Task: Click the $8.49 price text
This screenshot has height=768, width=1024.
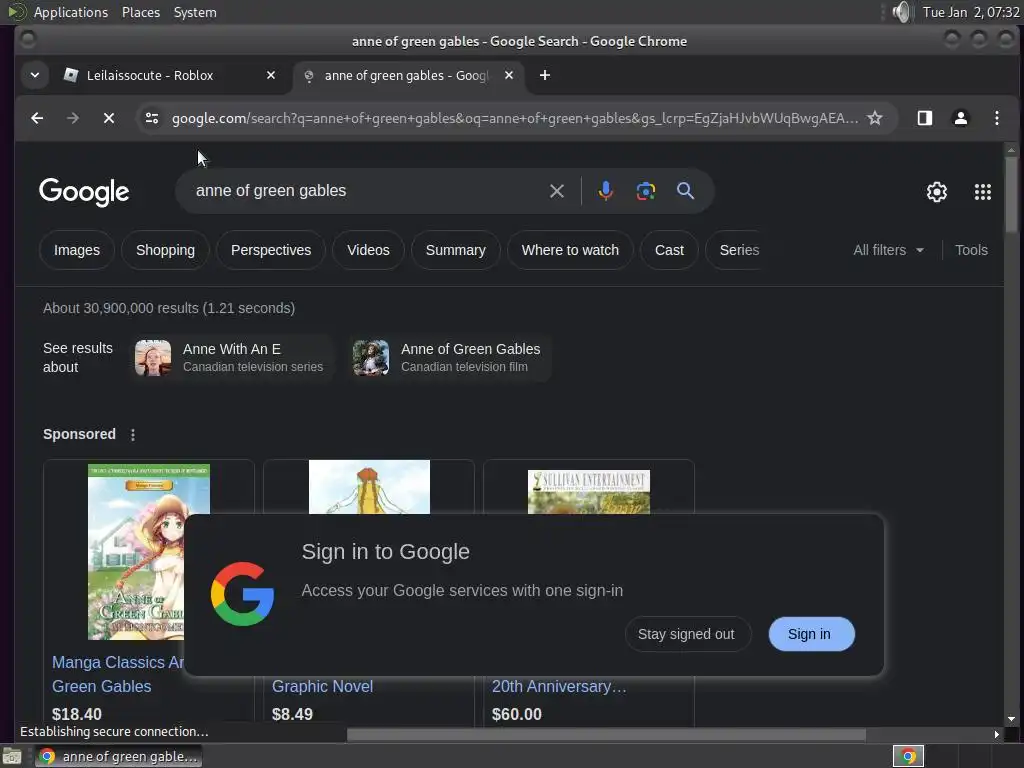Action: click(x=292, y=714)
